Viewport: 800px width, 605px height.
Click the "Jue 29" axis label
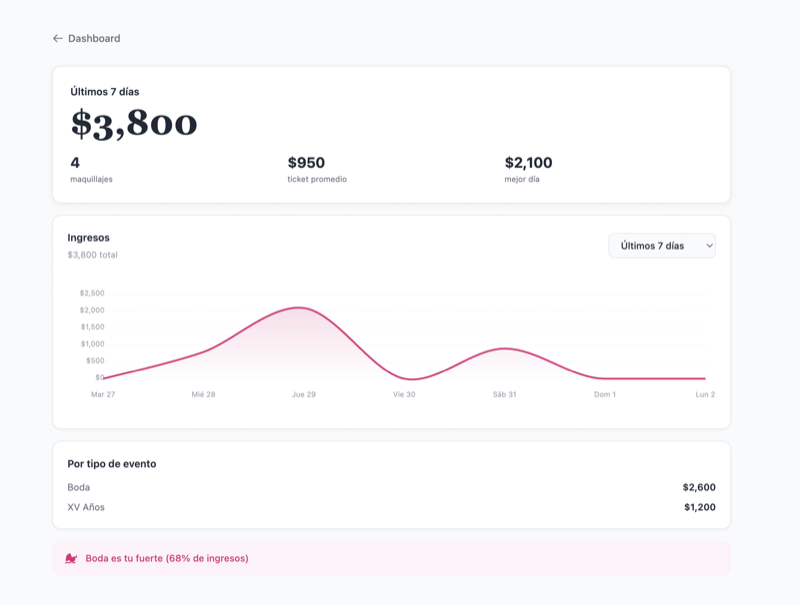[304, 394]
